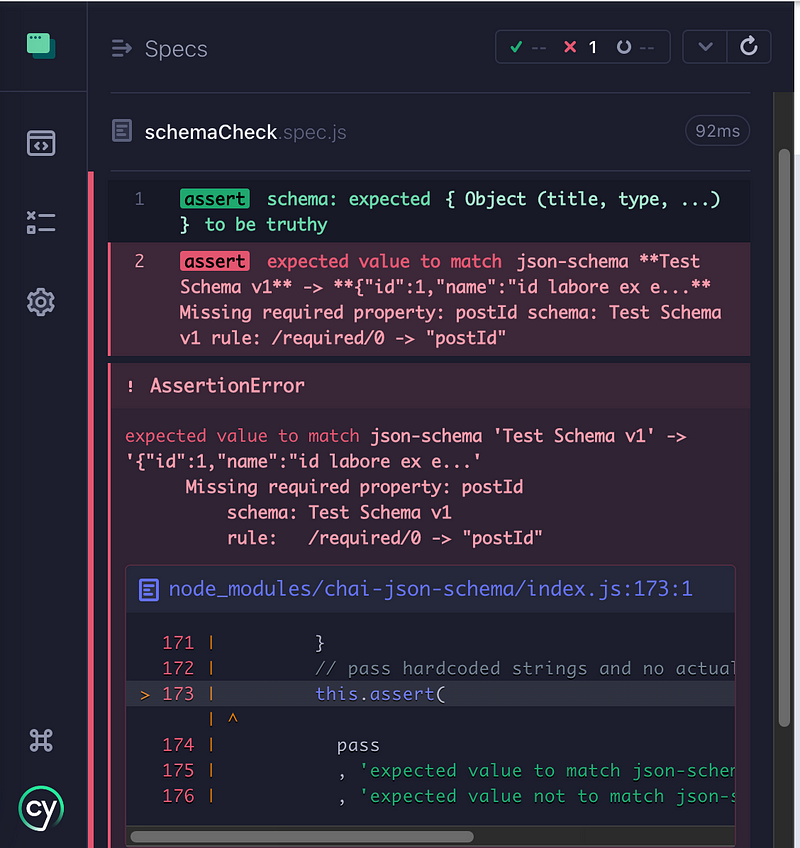Rerun all tests with the reload icon
Screen dimensions: 800x848
(748, 47)
